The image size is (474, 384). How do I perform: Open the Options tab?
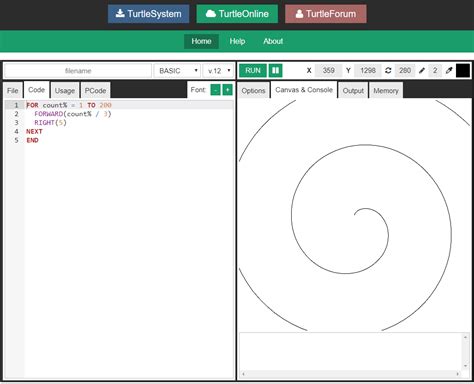pyautogui.click(x=253, y=91)
